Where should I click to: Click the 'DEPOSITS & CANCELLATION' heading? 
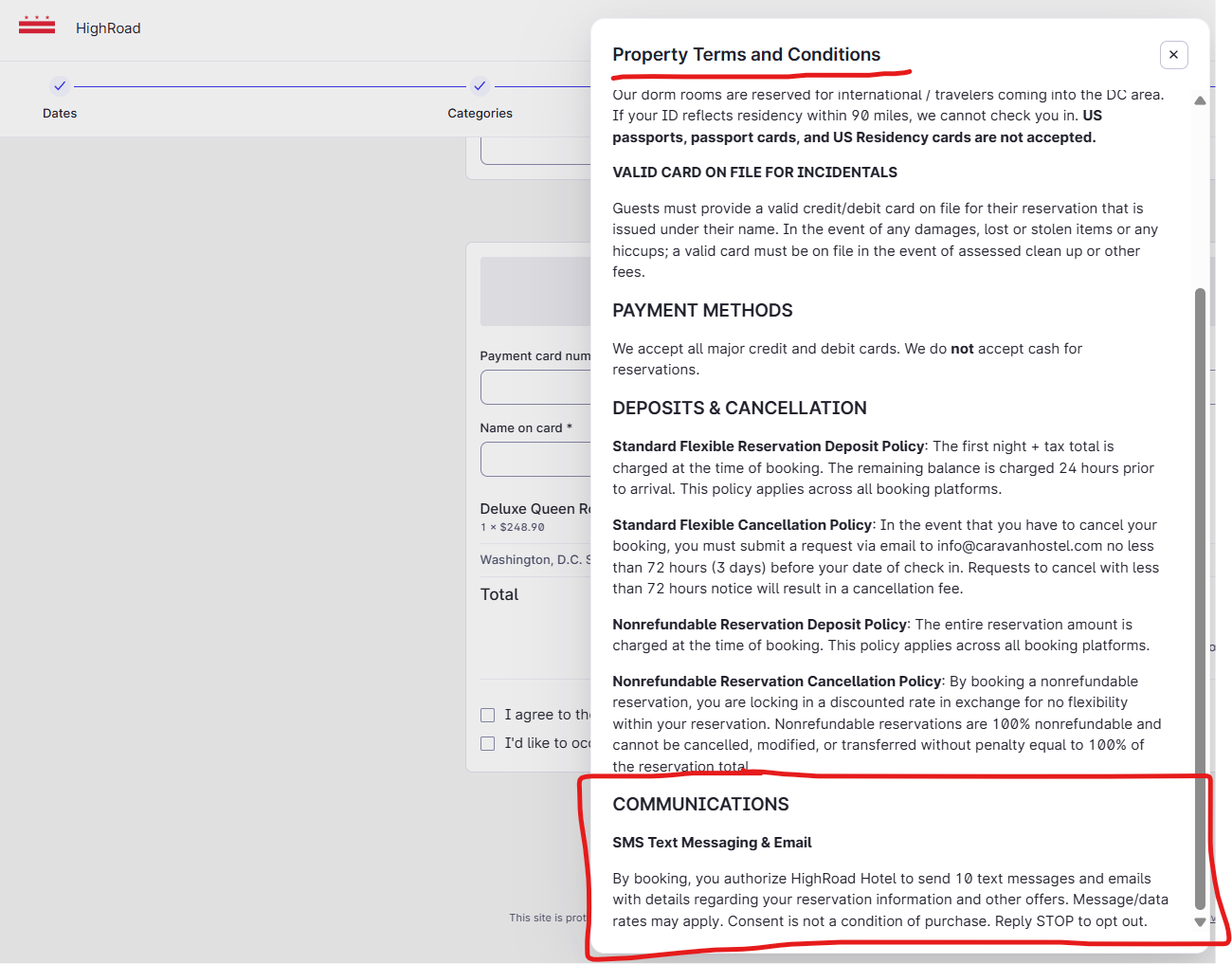point(739,409)
